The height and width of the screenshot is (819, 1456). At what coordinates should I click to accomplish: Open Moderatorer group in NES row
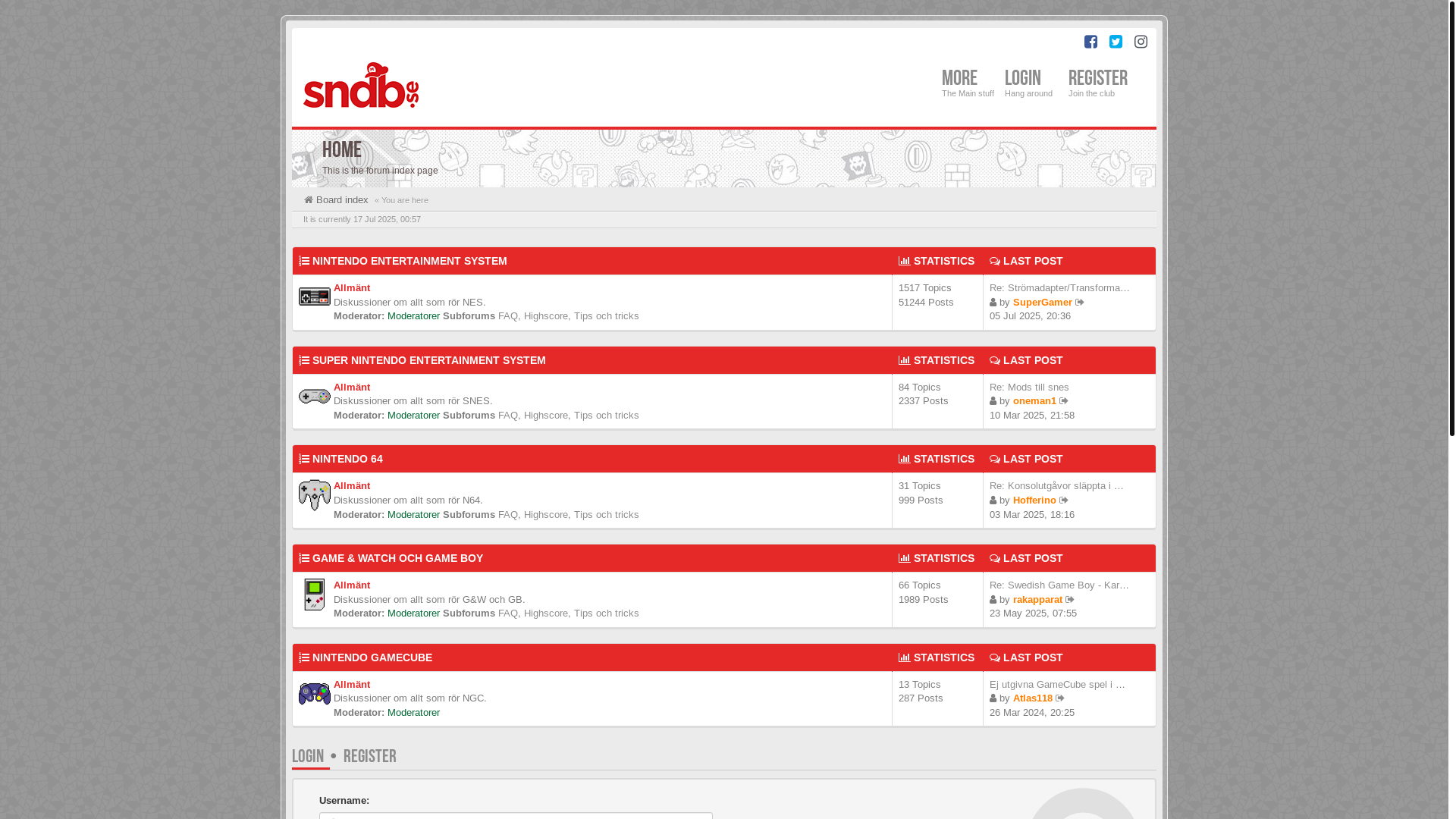pyautogui.click(x=413, y=316)
